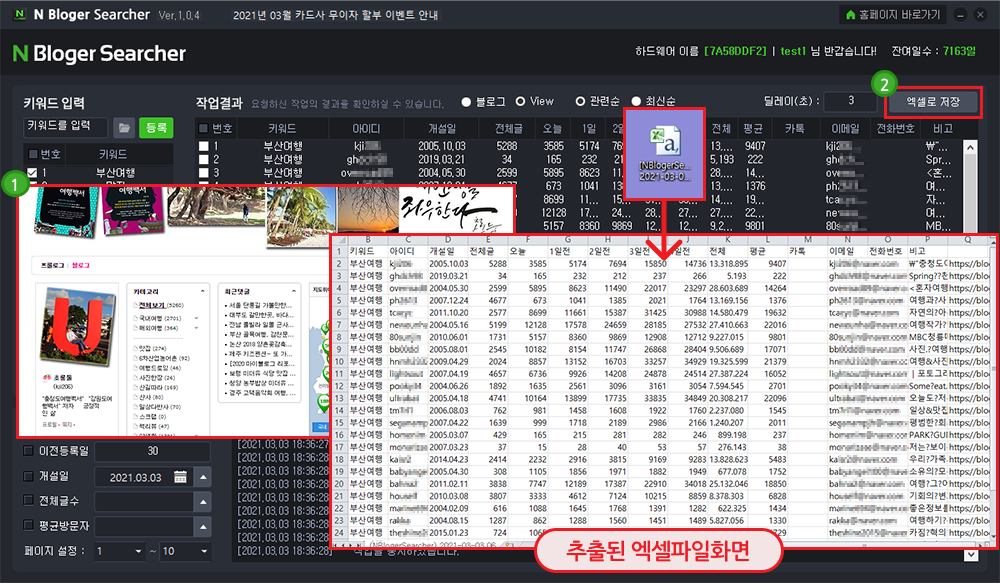Check result row 3 checkbox
This screenshot has width=1000, height=584.
(203, 172)
